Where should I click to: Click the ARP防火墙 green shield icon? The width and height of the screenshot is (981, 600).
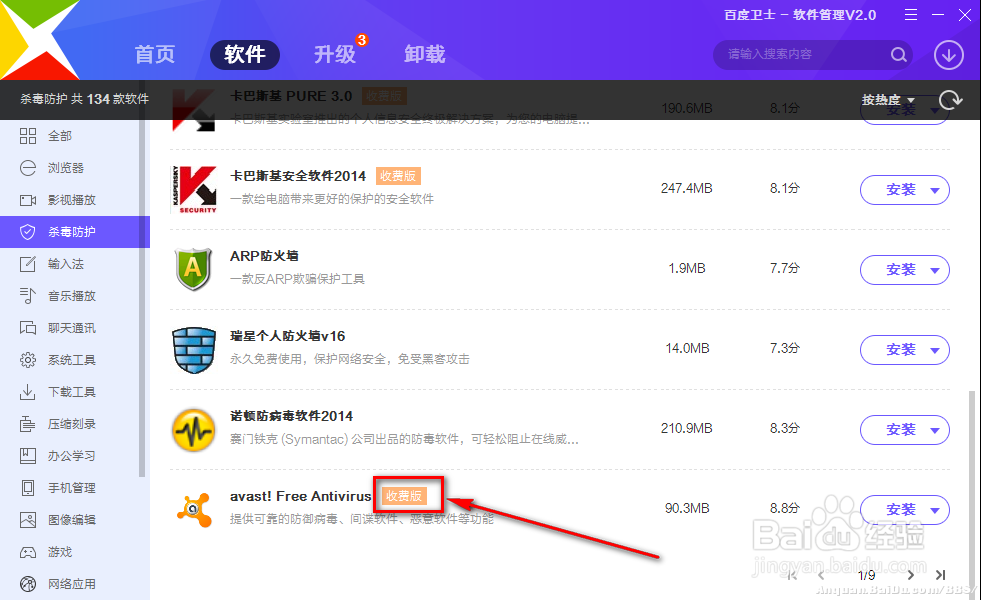coord(193,269)
